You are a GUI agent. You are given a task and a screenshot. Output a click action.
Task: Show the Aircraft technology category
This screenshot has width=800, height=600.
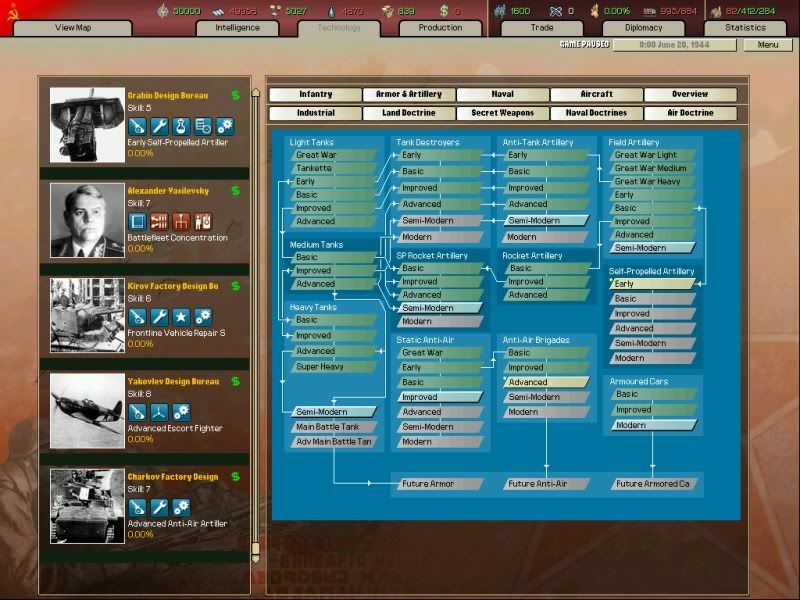[596, 95]
